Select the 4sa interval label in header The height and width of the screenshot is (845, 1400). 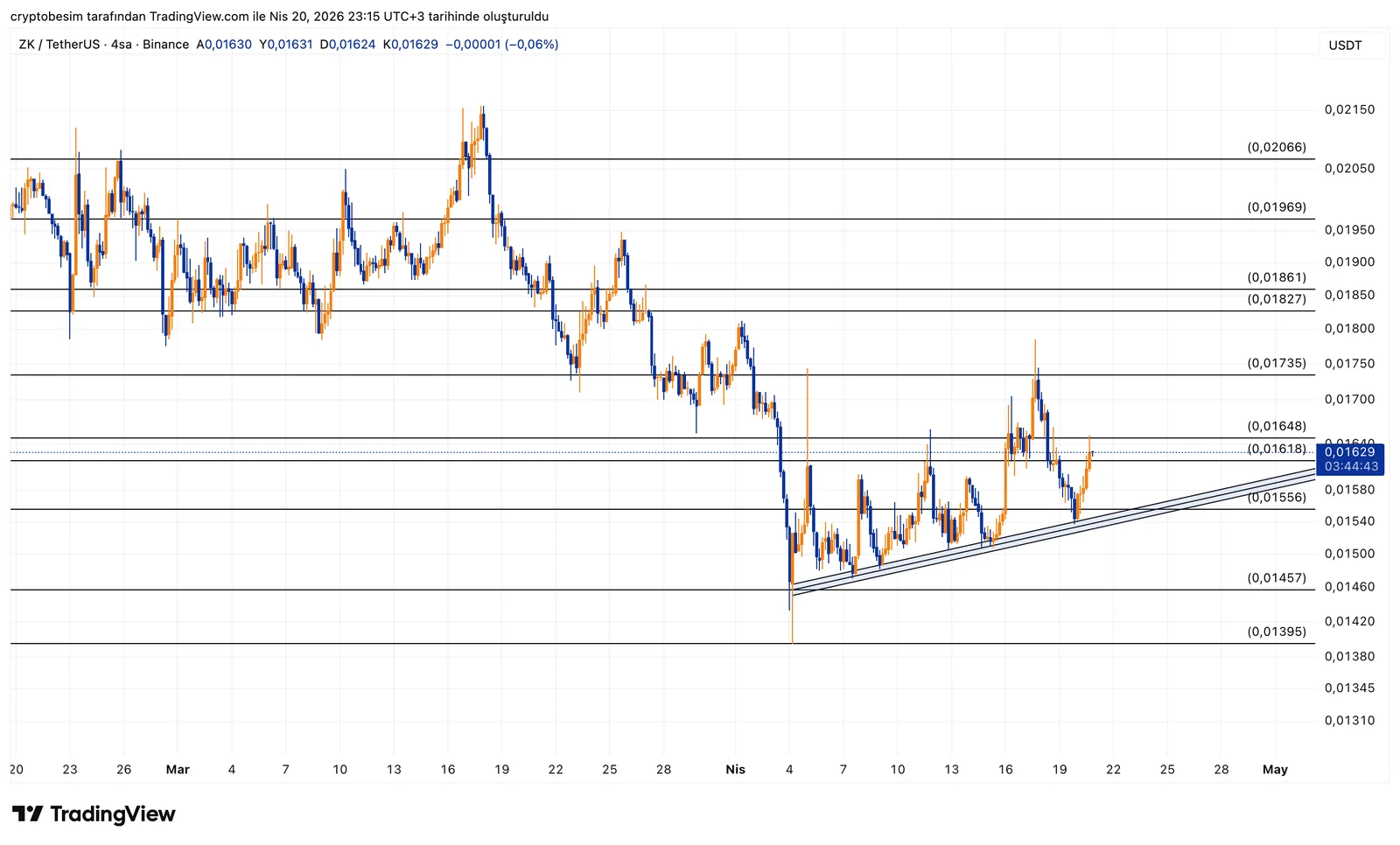[122, 45]
